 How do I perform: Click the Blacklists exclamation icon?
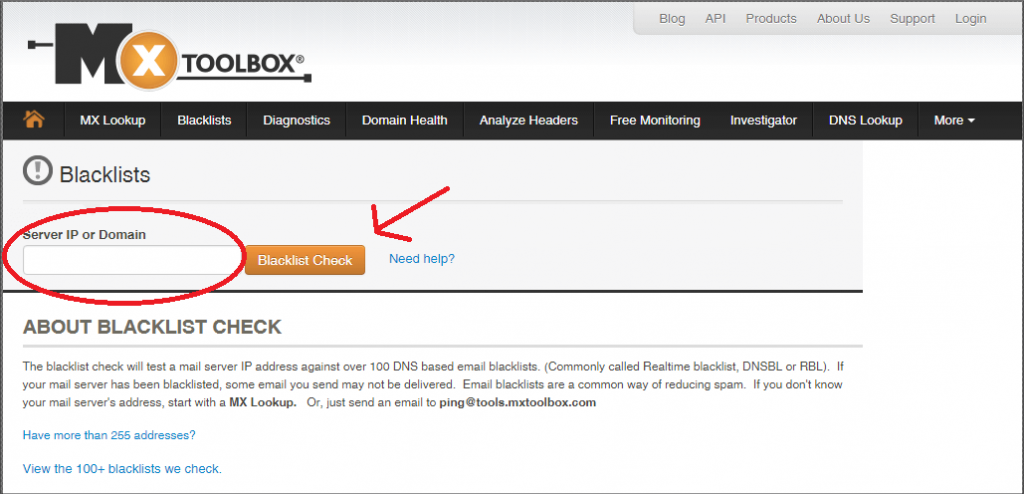tap(37, 172)
